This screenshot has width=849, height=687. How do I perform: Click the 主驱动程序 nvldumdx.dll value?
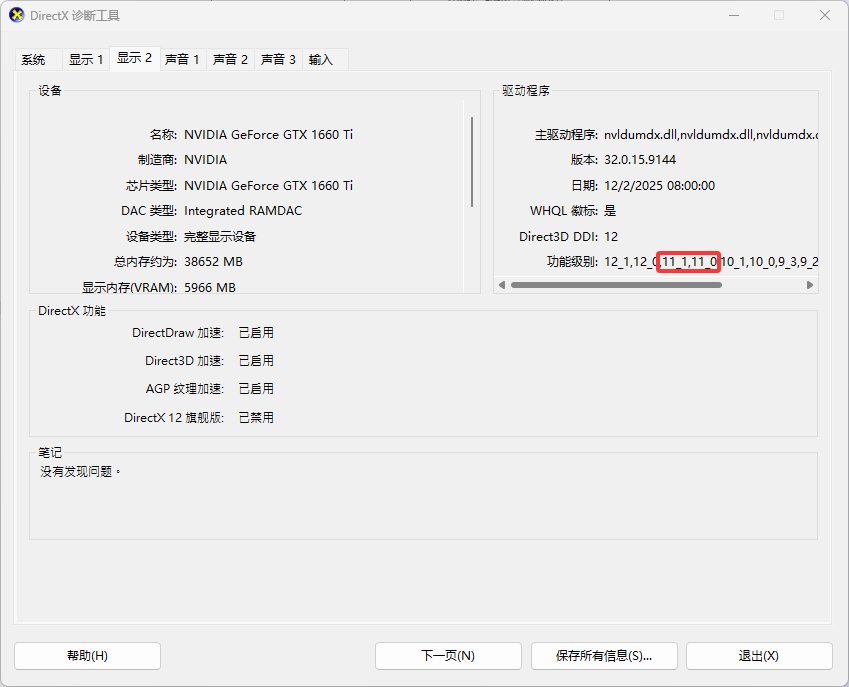coord(710,134)
